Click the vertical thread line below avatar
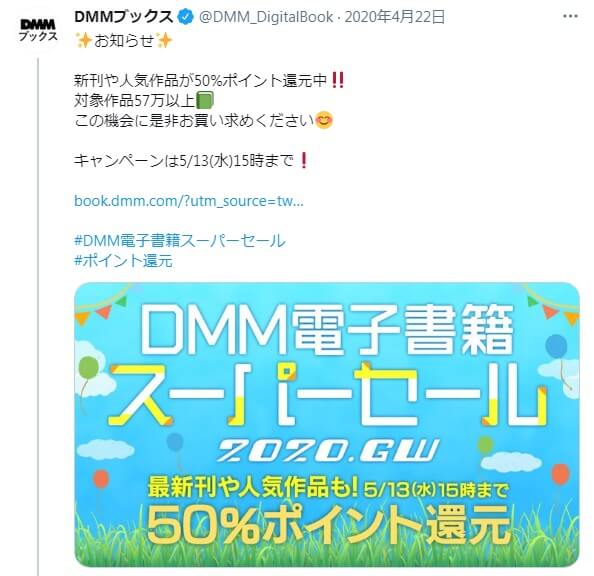Screen dimensions: 594x576 pyautogui.click(x=38, y=317)
